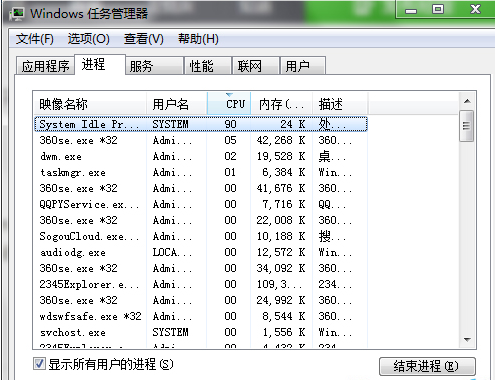This screenshot has width=495, height=380.
Task: Switch to the 联网 tab
Action: pos(256,66)
